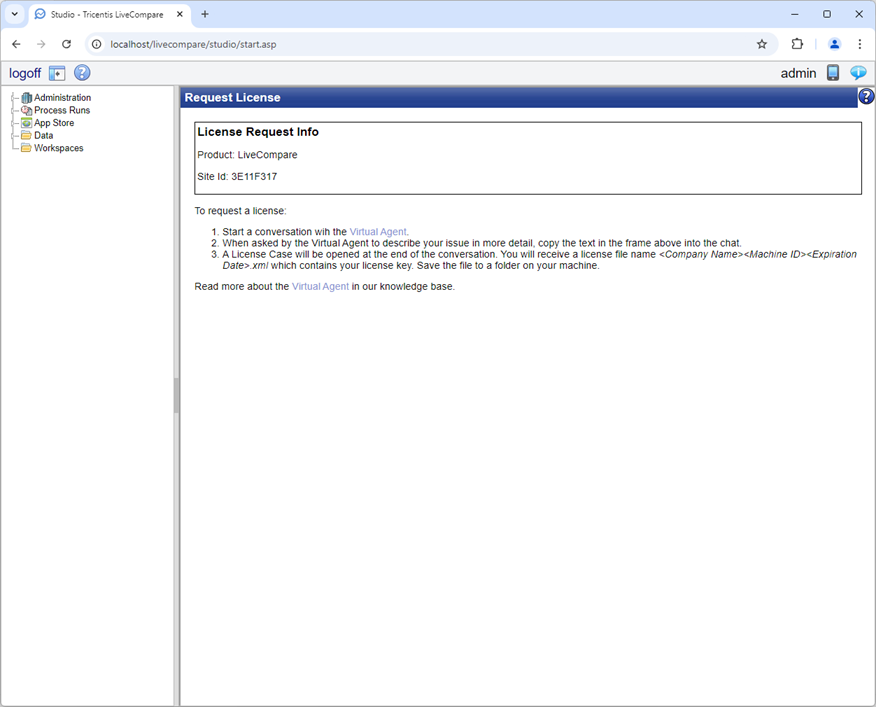Click the logoff link
This screenshot has height=707, width=876.
coord(24,72)
